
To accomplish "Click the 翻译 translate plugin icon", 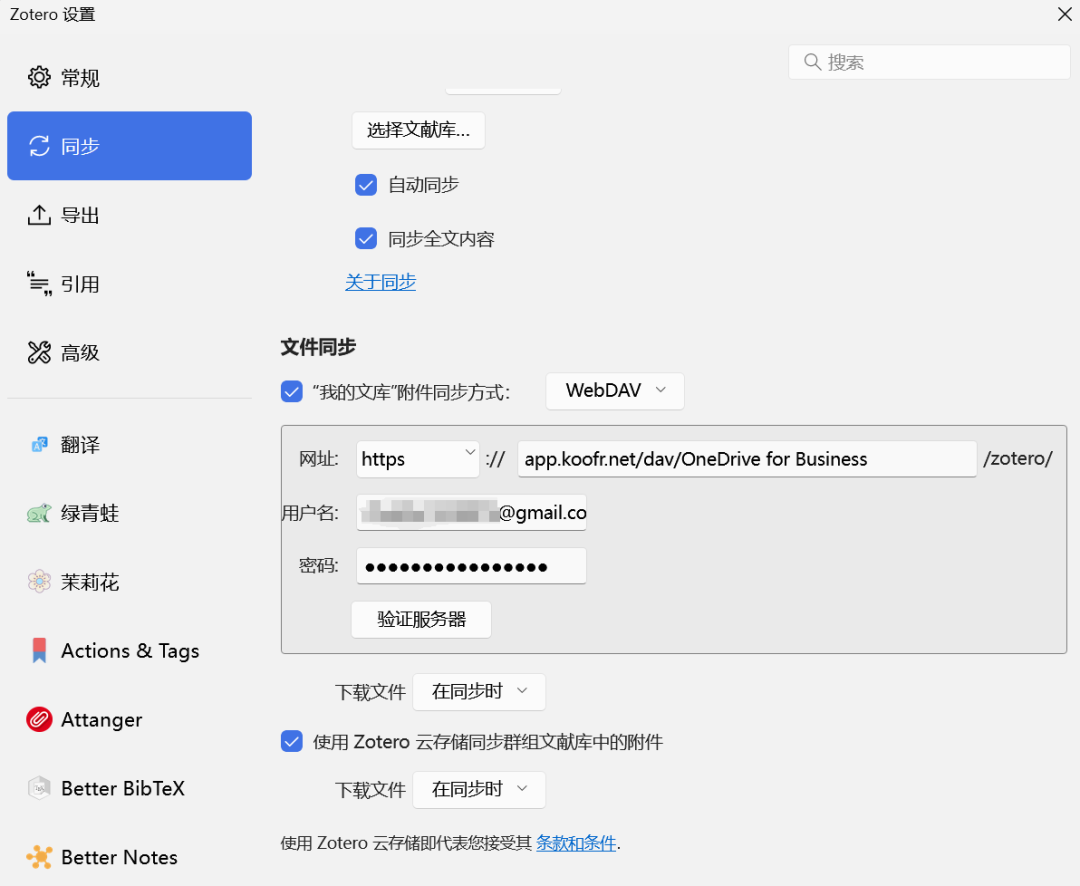I will (x=39, y=445).
